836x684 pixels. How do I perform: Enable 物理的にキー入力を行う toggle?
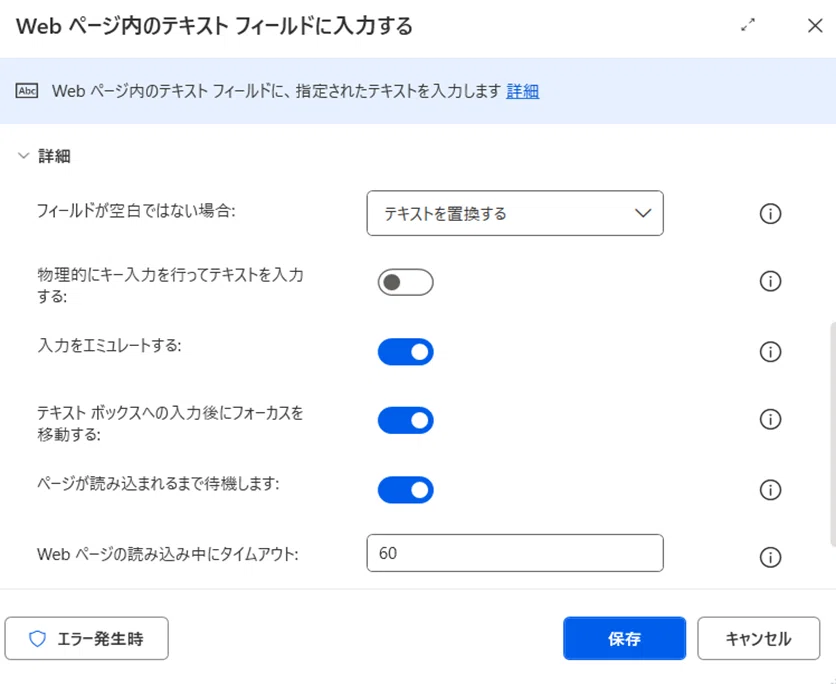click(x=405, y=282)
